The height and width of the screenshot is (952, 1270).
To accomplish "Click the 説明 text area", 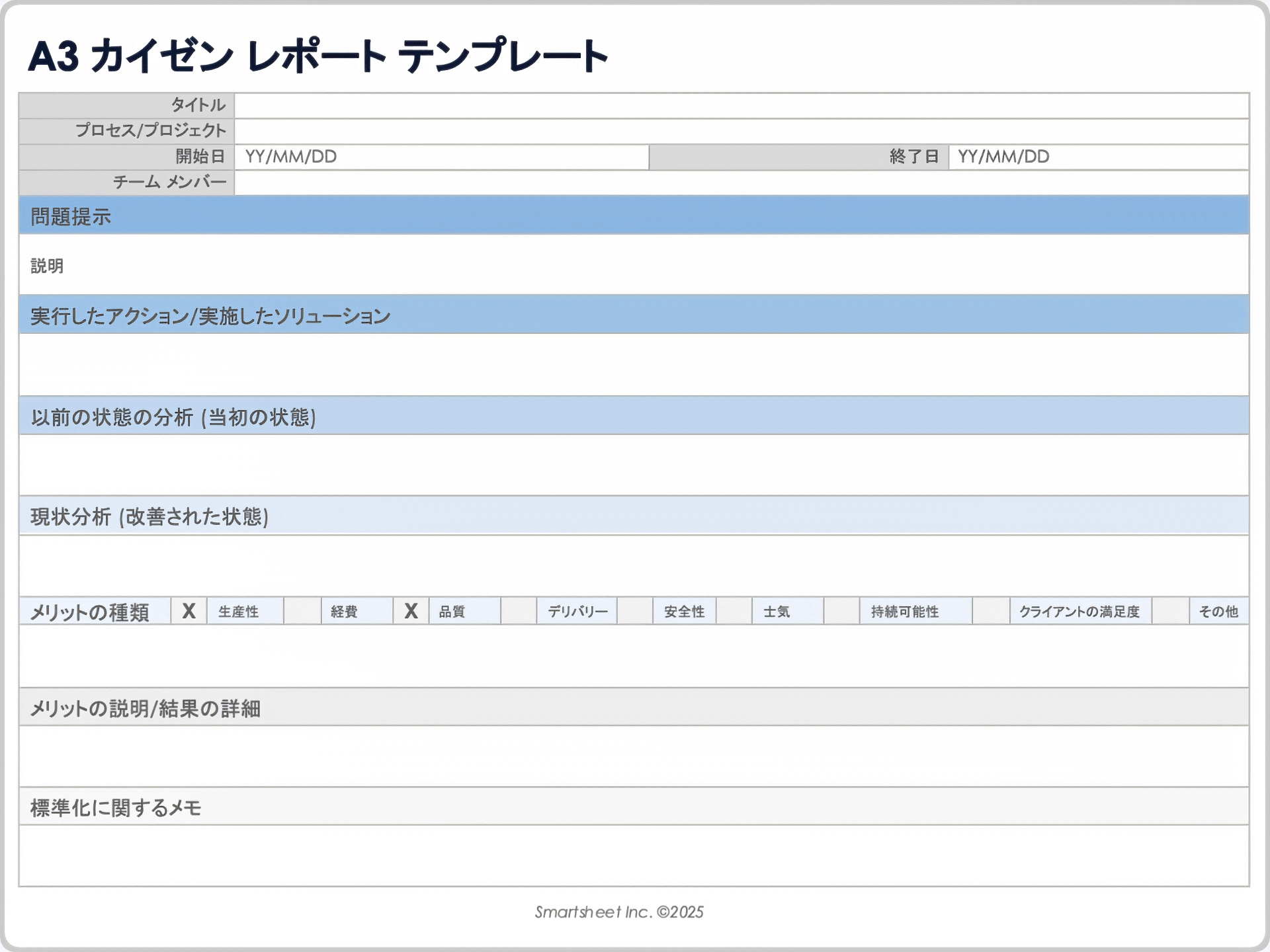I will (x=634, y=265).
